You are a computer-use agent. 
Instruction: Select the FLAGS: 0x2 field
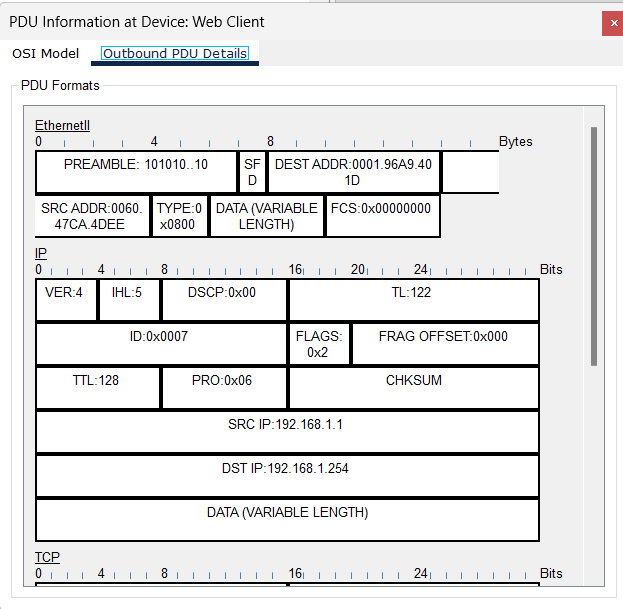319,344
